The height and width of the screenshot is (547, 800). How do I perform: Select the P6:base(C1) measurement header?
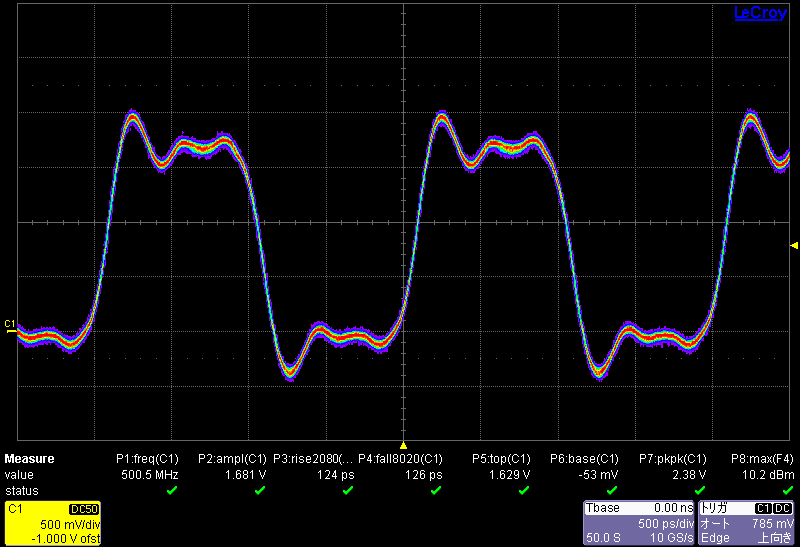(584, 459)
